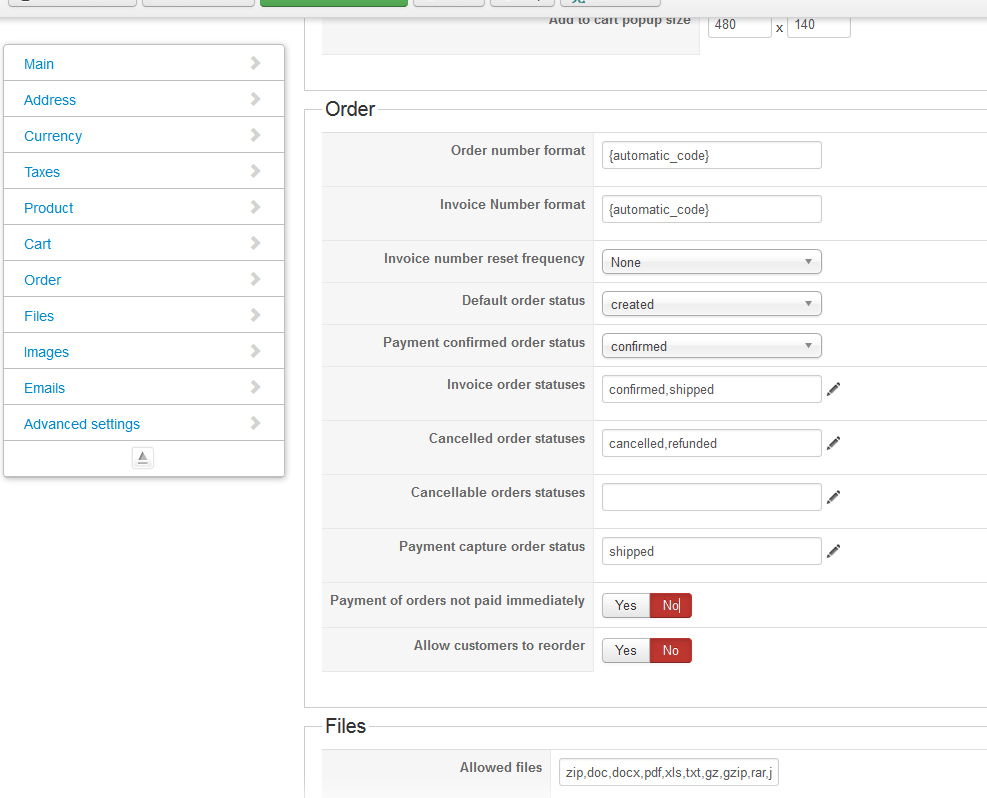
Task: Click pencil icon beside Cancelled order statuses
Action: [x=833, y=443]
